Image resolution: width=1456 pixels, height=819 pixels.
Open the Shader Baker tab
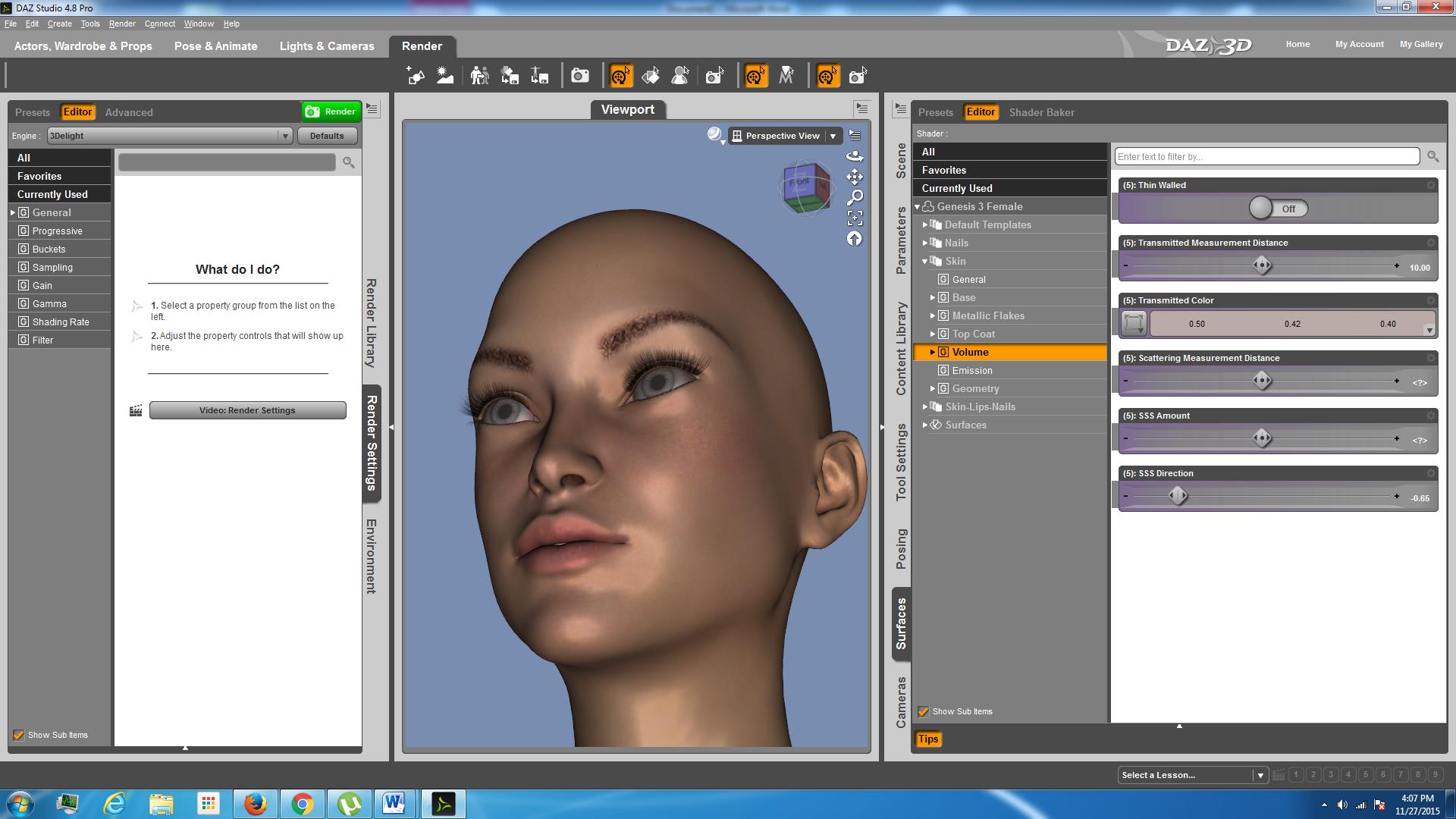(x=1041, y=112)
